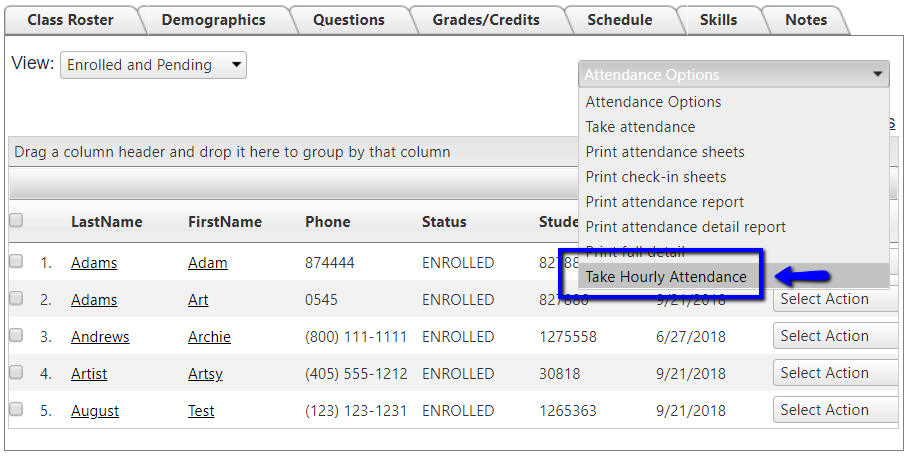Open the Demographics tab
Screen dimensions: 917x471
pos(213,20)
